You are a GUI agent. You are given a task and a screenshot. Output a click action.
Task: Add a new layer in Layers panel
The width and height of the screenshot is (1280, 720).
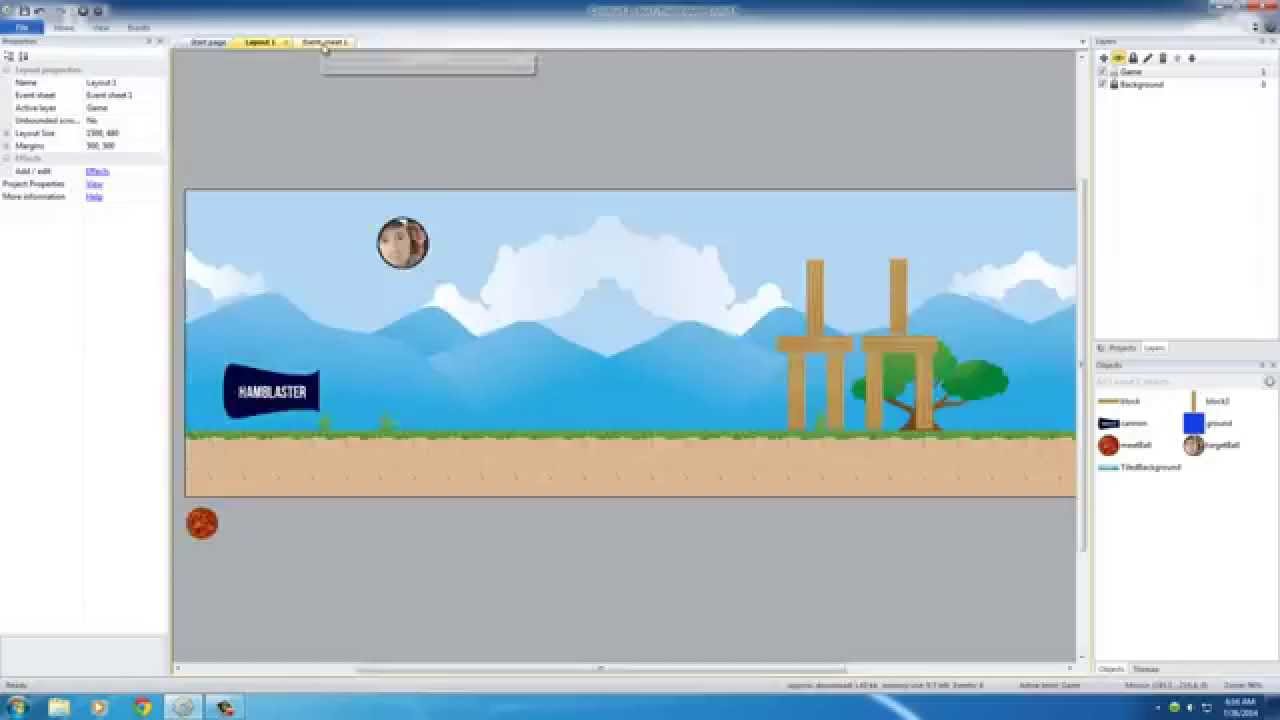pos(1103,58)
